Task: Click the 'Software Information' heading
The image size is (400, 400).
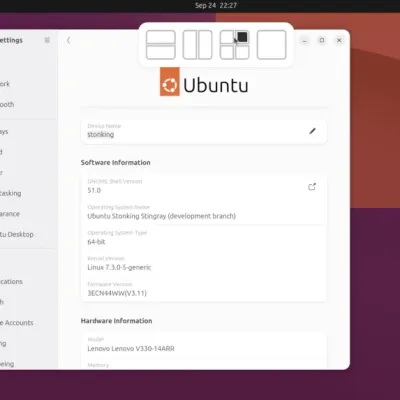Action: [115, 163]
